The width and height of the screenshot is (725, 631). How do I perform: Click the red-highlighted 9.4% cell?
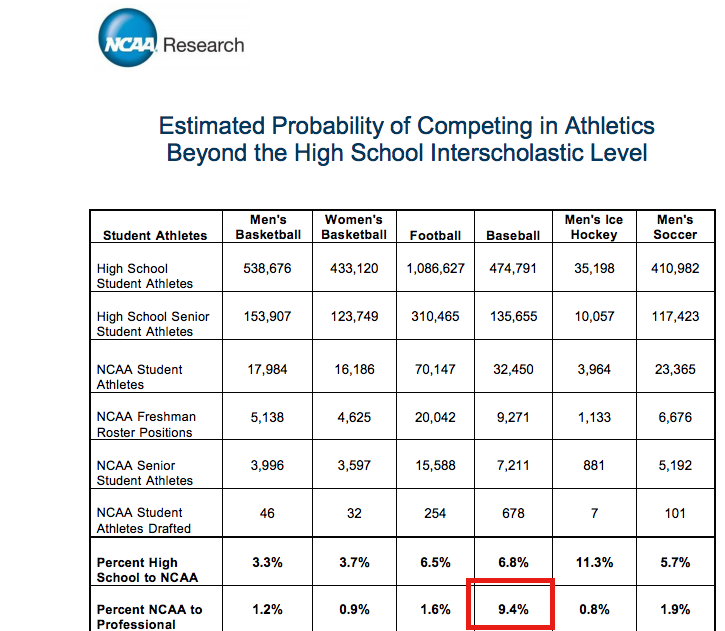coord(513,610)
